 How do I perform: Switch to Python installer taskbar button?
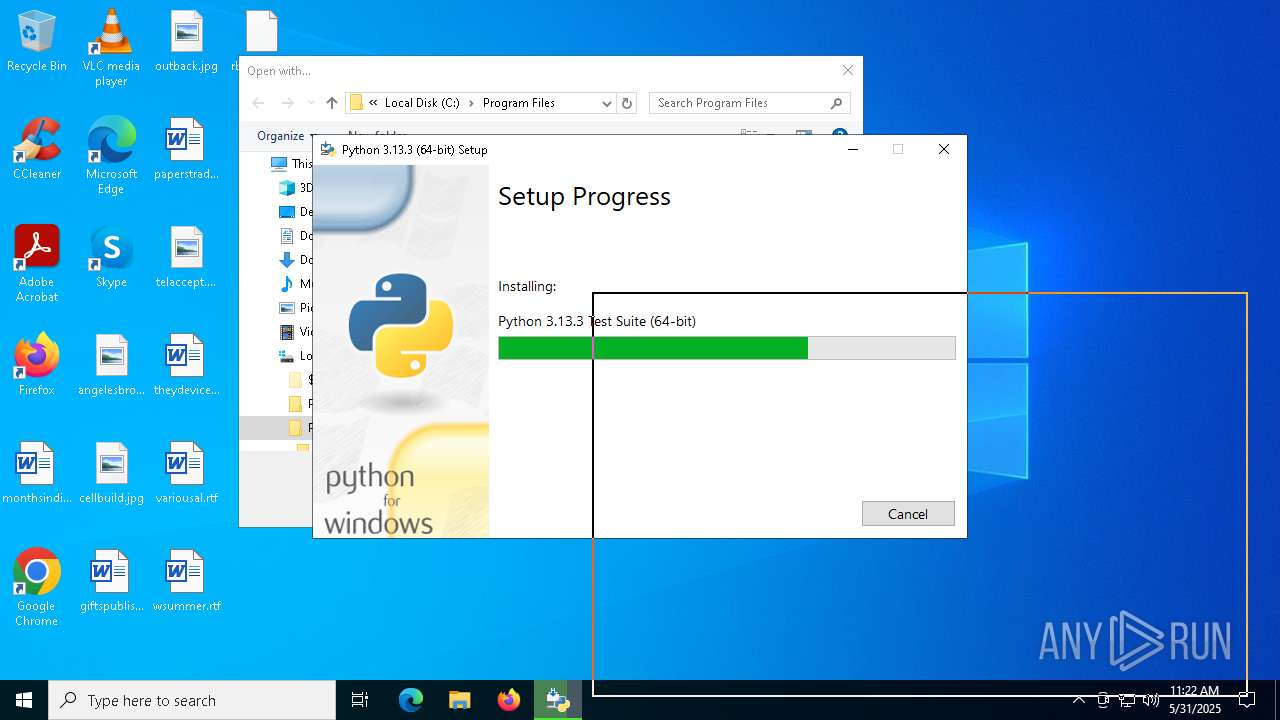[557, 700]
